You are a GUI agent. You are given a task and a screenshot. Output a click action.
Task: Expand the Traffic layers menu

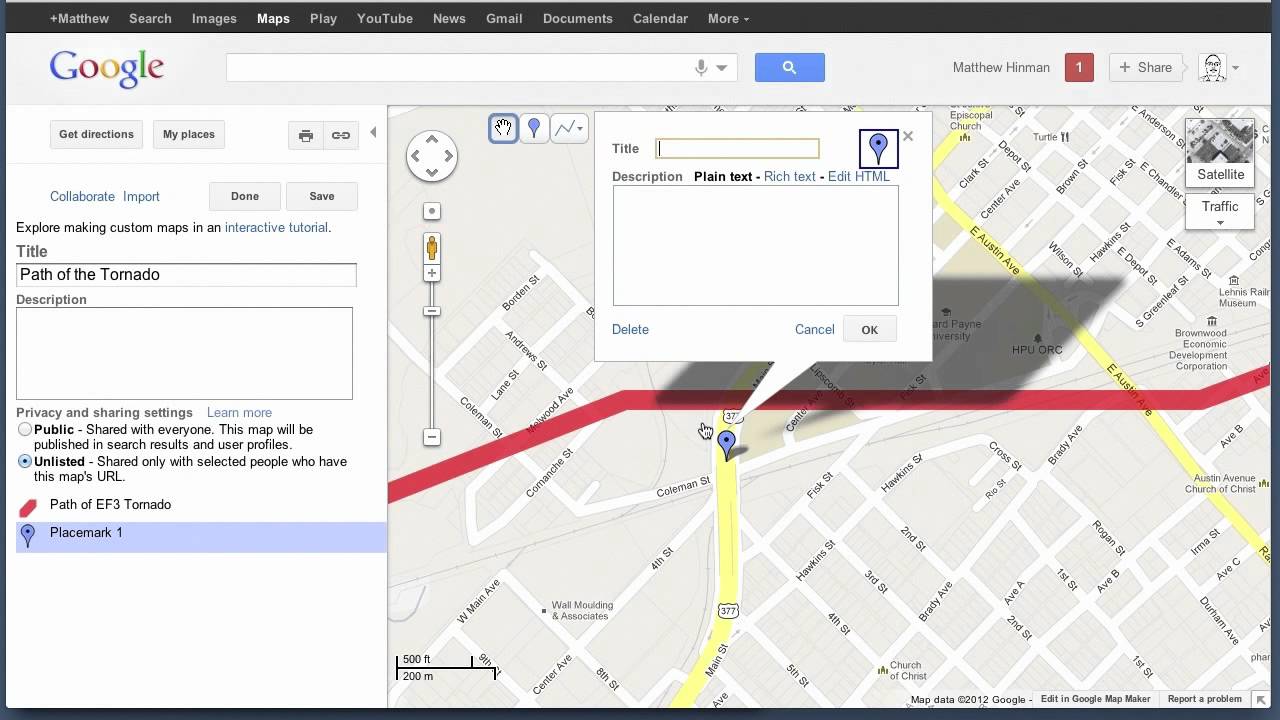click(x=1220, y=212)
